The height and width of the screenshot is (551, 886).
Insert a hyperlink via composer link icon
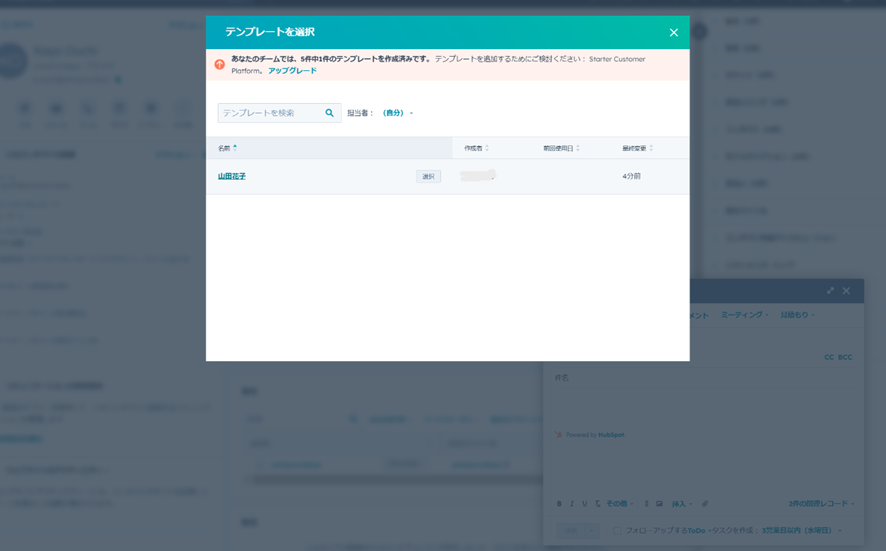pyautogui.click(x=646, y=504)
